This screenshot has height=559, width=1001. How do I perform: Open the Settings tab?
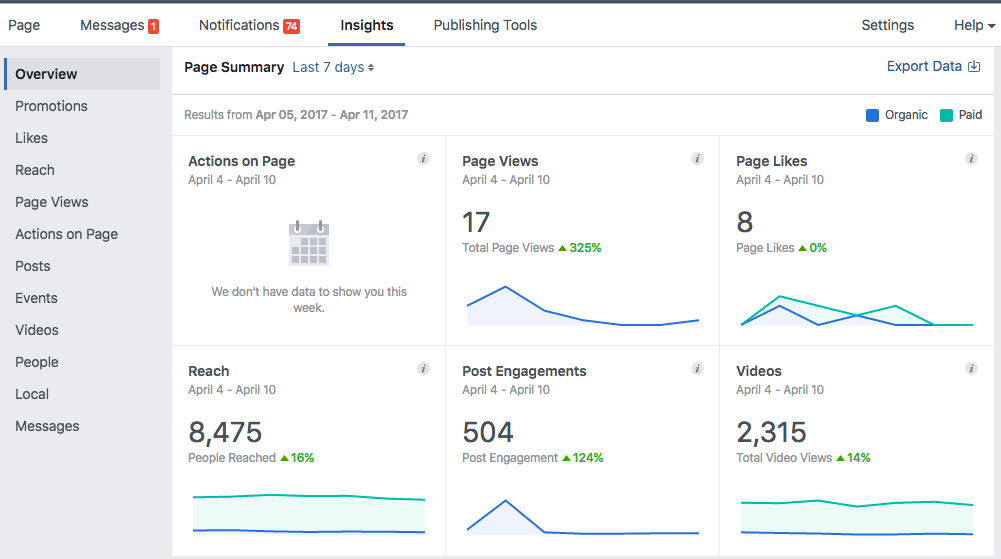[887, 25]
